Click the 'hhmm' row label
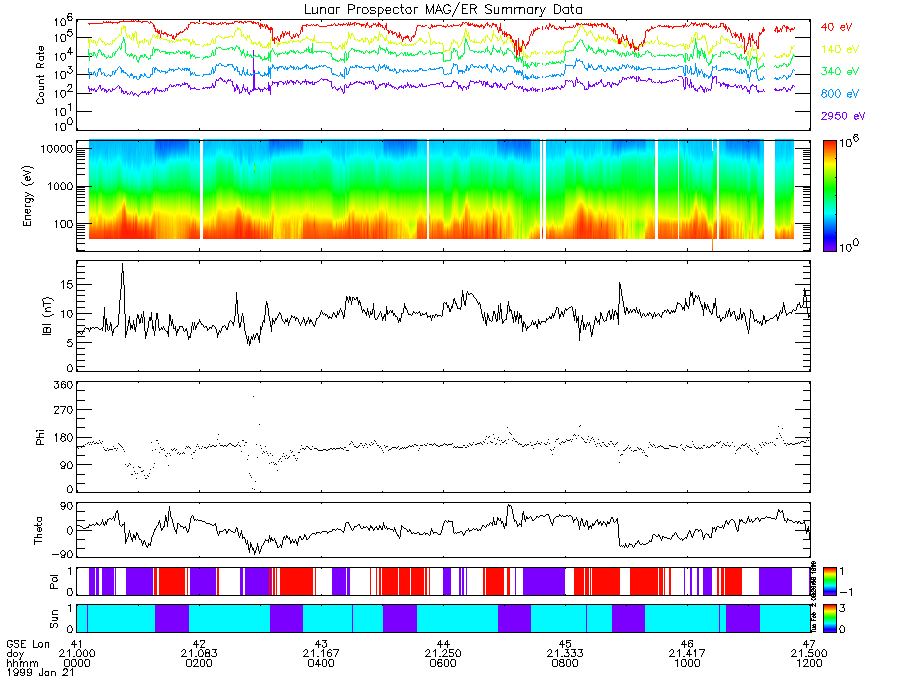900x700 pixels. tap(22, 663)
